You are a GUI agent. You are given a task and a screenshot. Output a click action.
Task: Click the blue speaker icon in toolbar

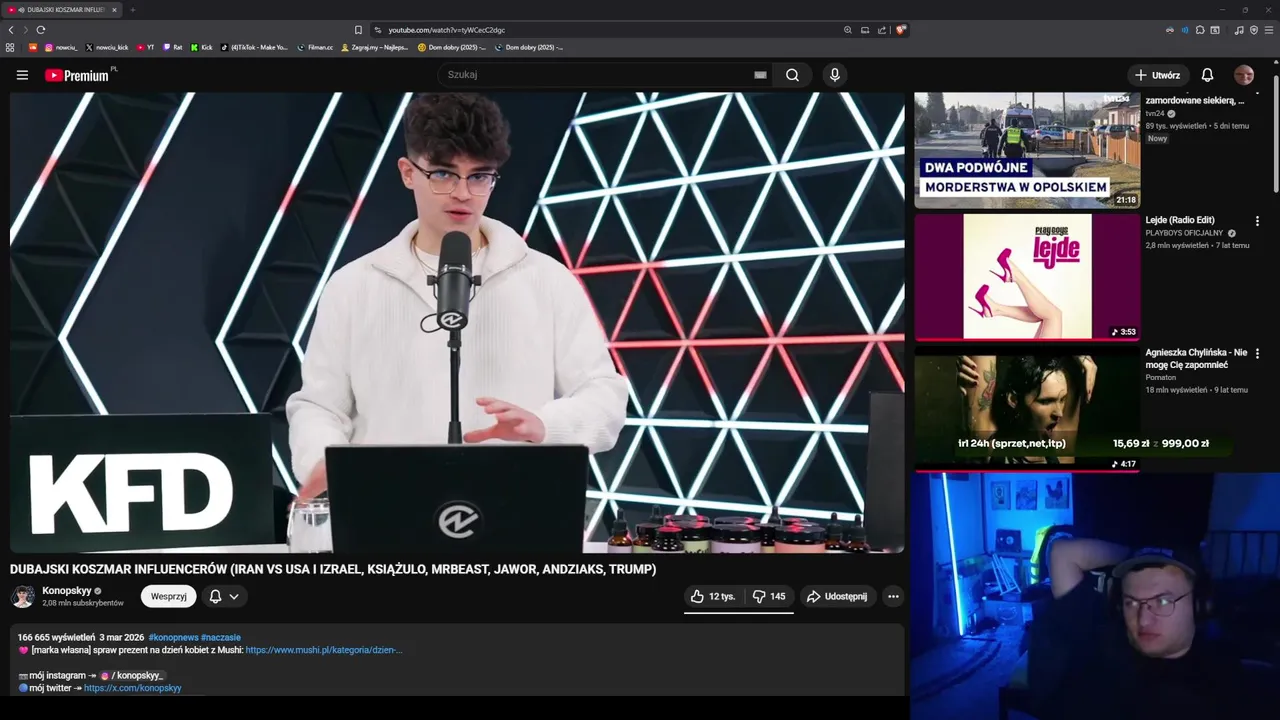tap(1185, 30)
